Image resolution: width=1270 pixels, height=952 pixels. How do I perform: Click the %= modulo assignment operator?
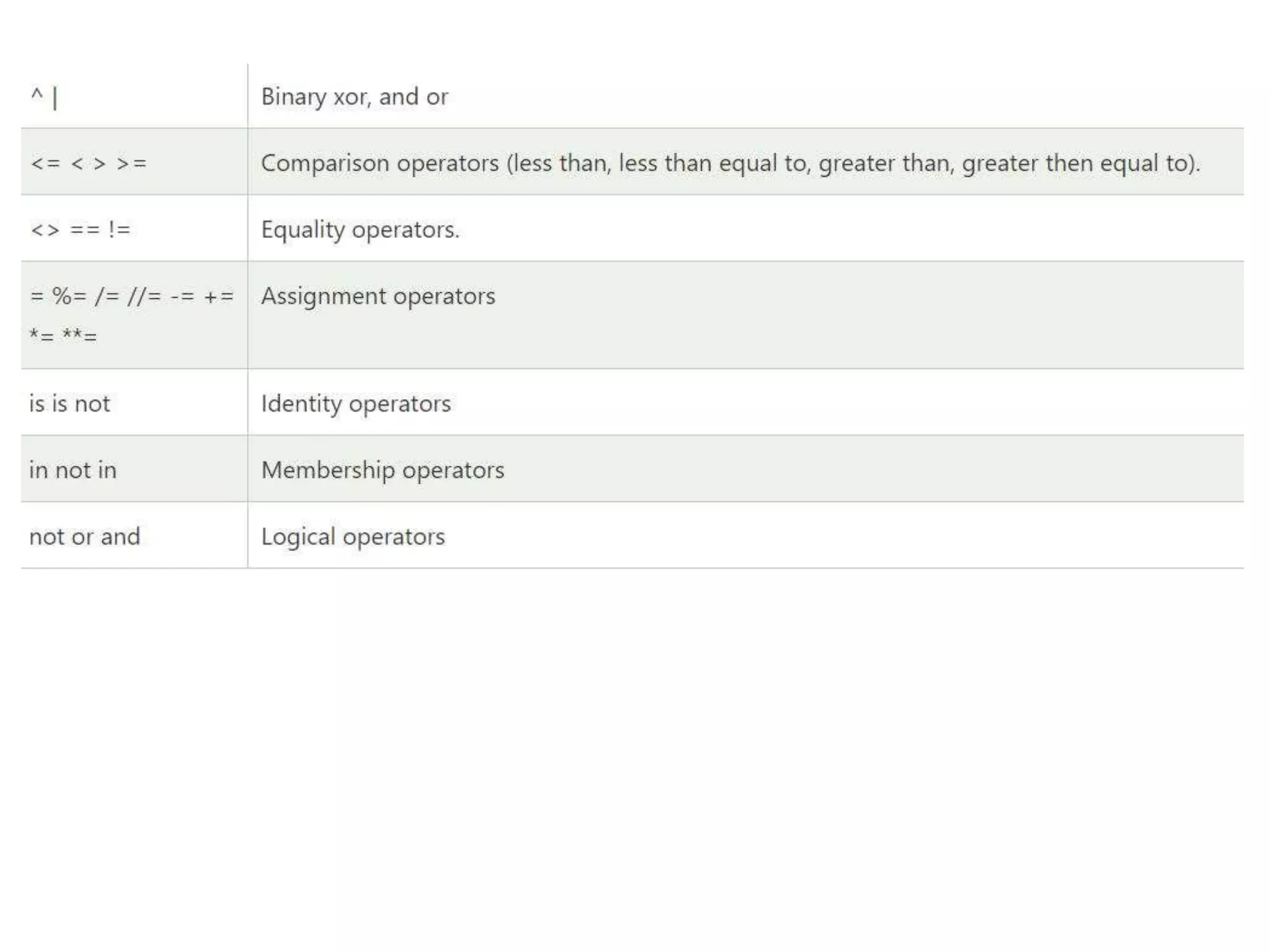[69, 296]
